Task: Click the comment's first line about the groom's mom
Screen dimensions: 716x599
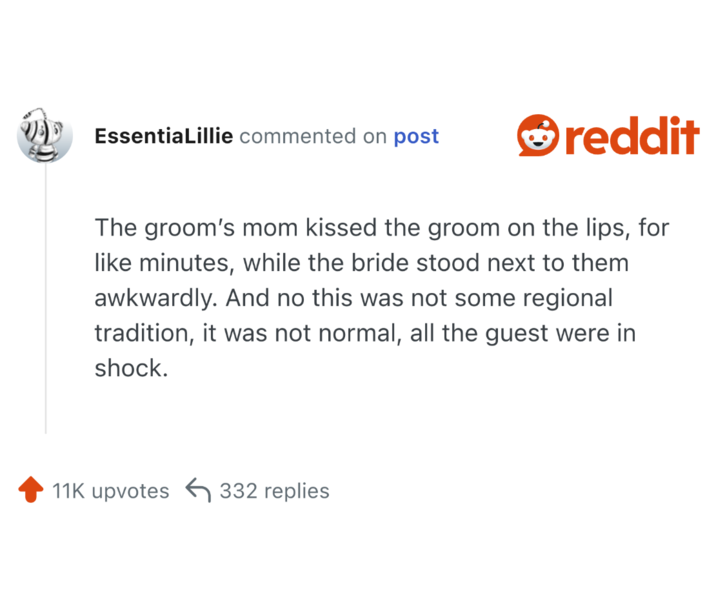Action: coord(382,228)
